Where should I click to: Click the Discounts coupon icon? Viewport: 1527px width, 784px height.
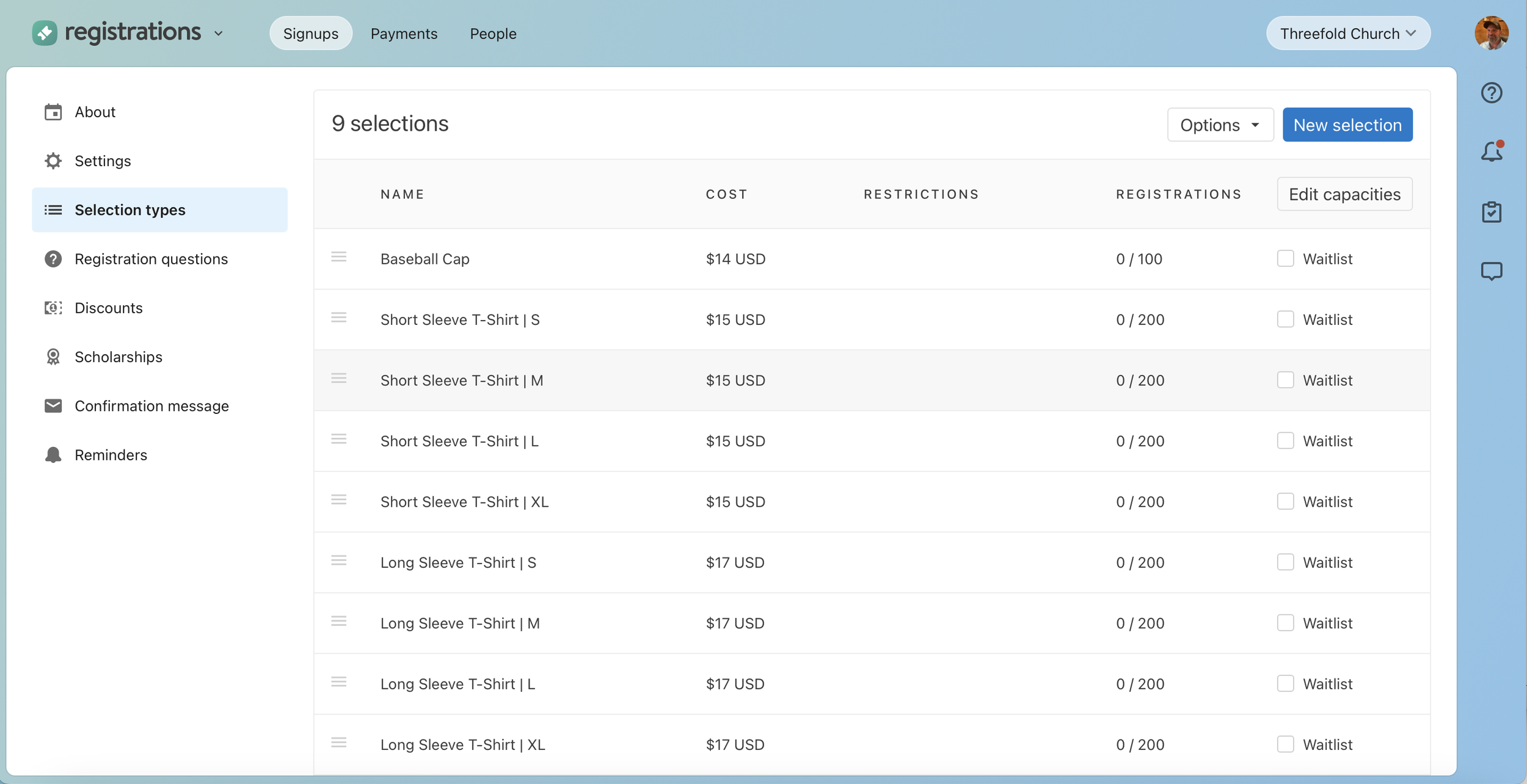[53, 308]
